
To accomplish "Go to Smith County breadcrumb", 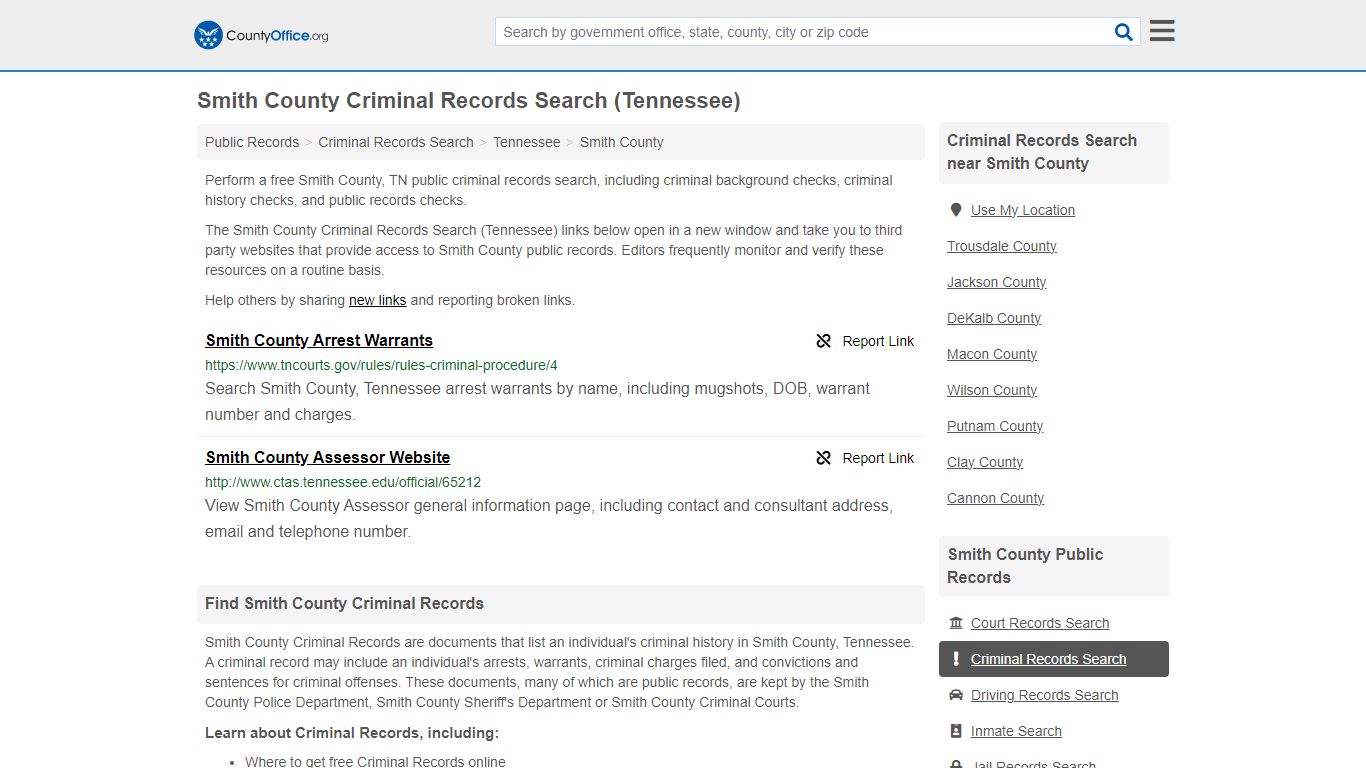I will coord(621,142).
